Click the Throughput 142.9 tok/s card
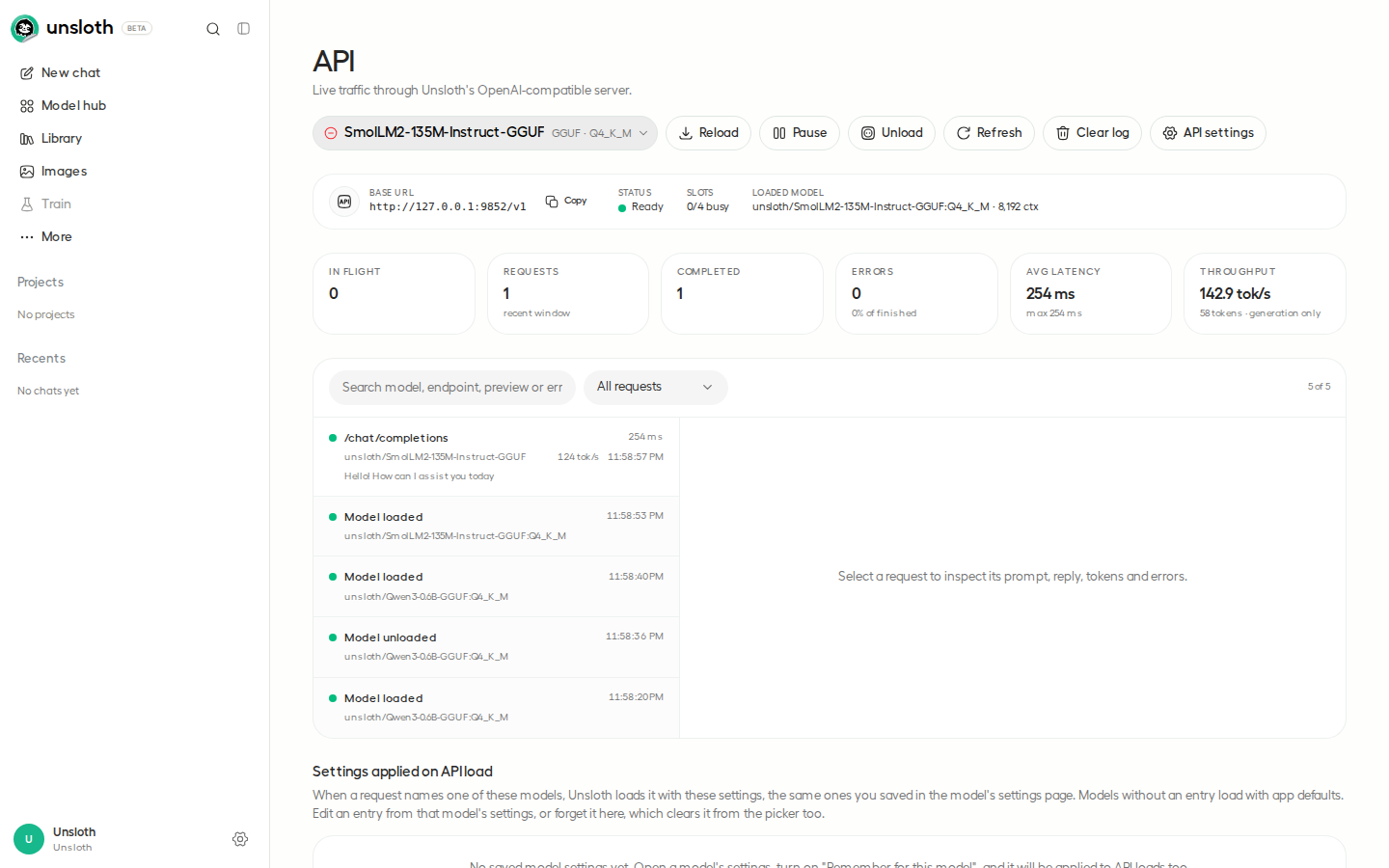Viewport: 1389px width, 868px height. pos(1265,293)
